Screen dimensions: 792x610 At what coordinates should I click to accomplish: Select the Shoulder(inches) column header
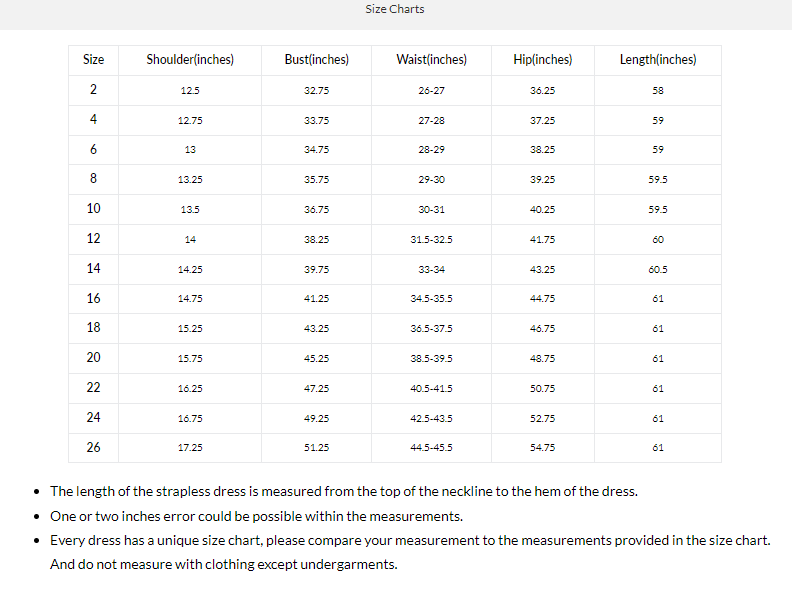click(190, 60)
